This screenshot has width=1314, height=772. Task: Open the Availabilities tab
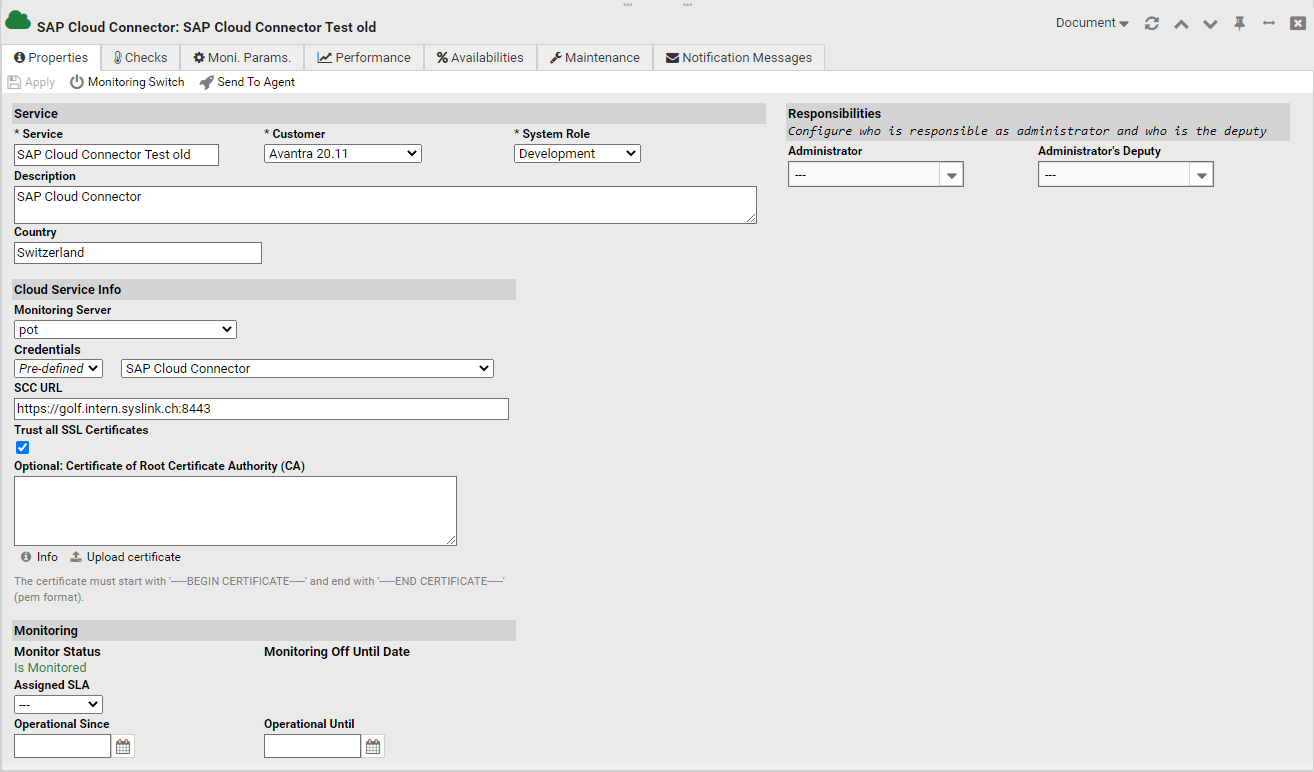click(480, 58)
